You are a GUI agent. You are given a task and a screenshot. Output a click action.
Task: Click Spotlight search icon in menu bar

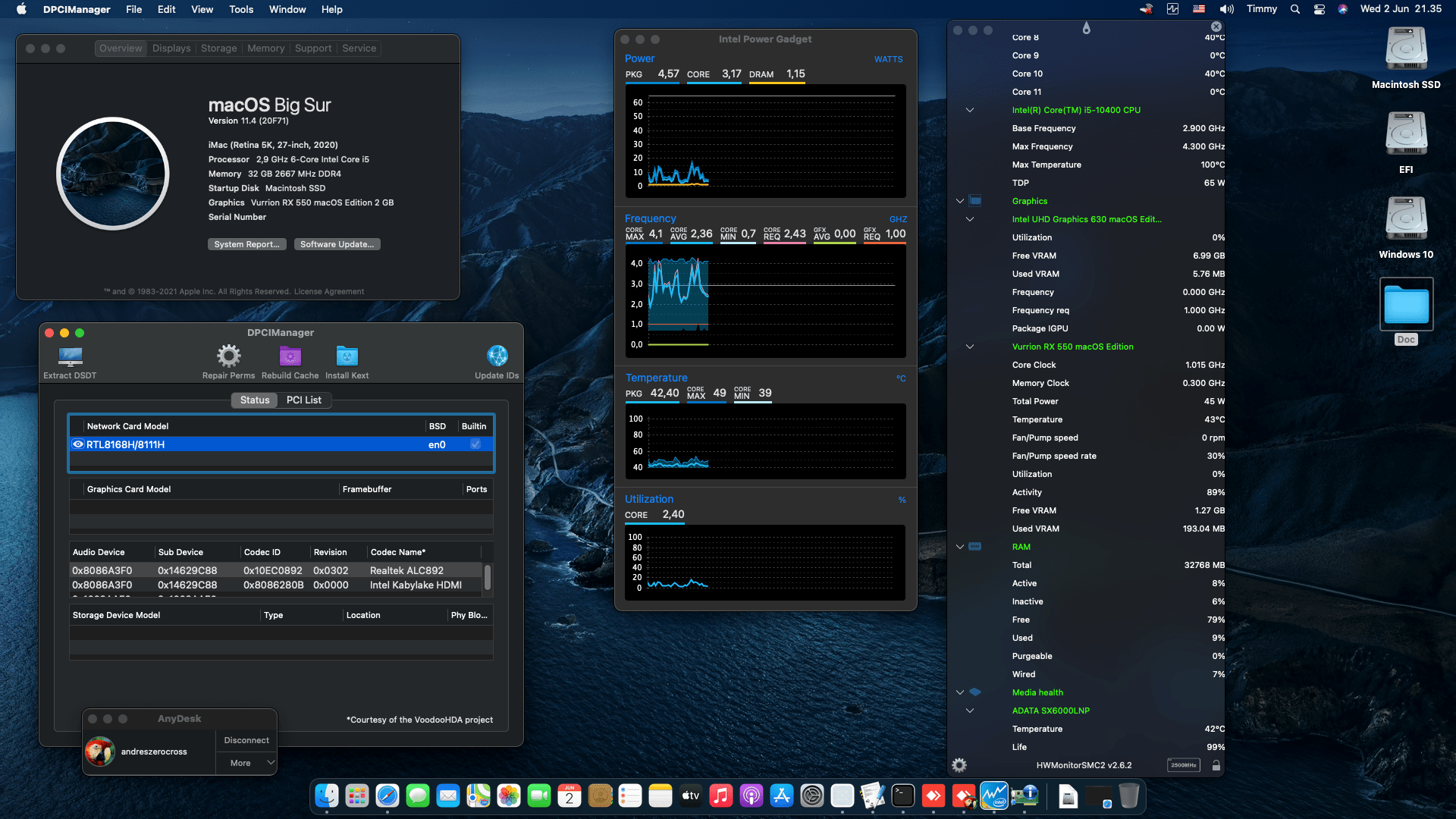click(x=1295, y=9)
